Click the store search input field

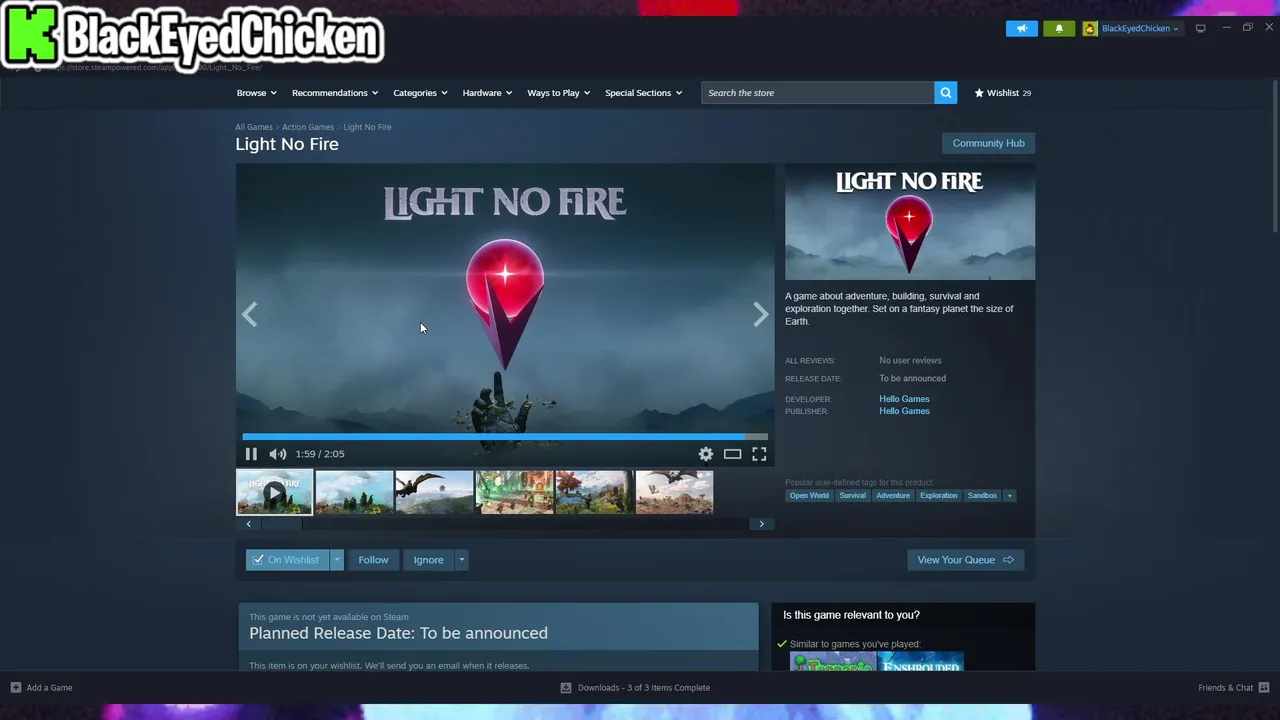pyautogui.click(x=817, y=93)
